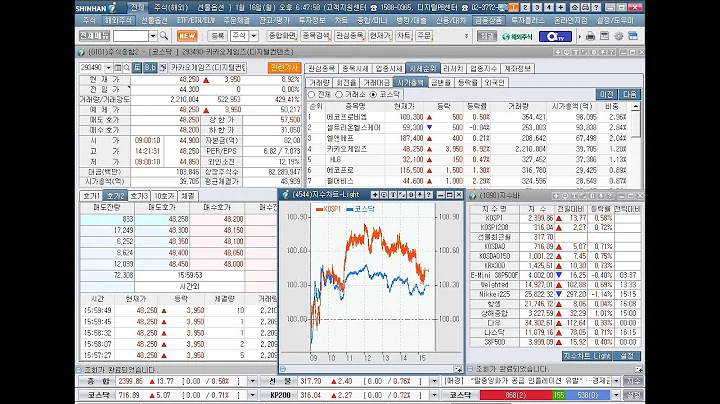Image resolution: width=720 pixels, height=404 pixels.
Task: Toggle the blue 9.6 button beside stock code
Action: tap(150, 68)
